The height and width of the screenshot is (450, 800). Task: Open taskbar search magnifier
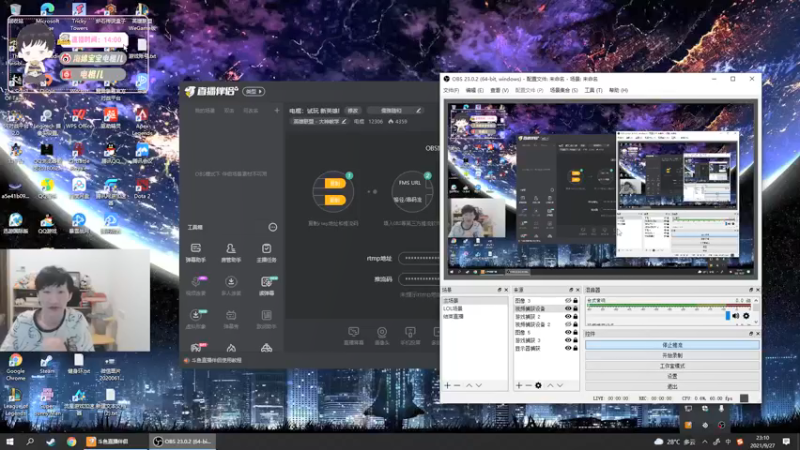[x=30, y=442]
